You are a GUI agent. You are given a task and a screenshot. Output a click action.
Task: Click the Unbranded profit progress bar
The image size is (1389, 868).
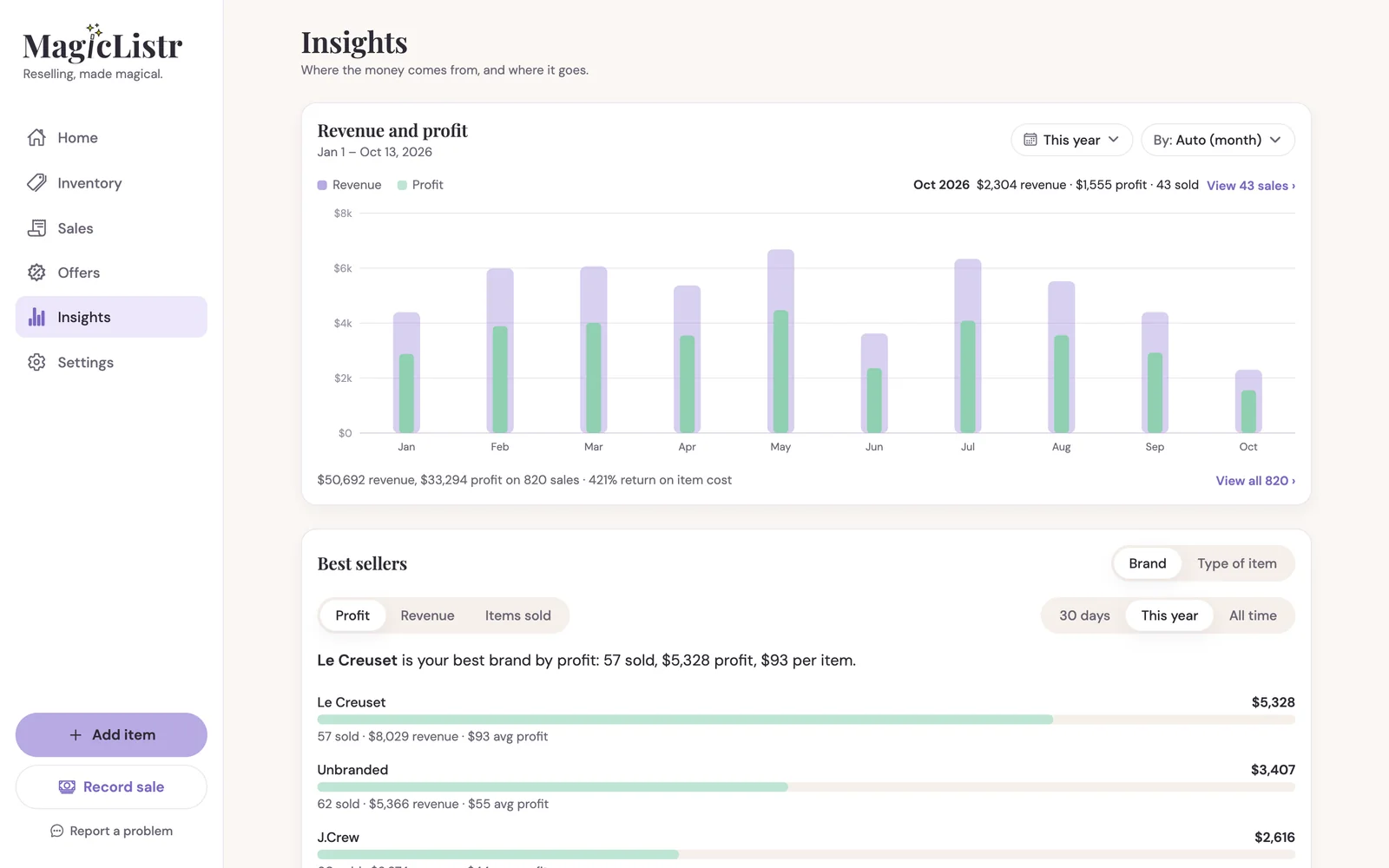(x=806, y=787)
